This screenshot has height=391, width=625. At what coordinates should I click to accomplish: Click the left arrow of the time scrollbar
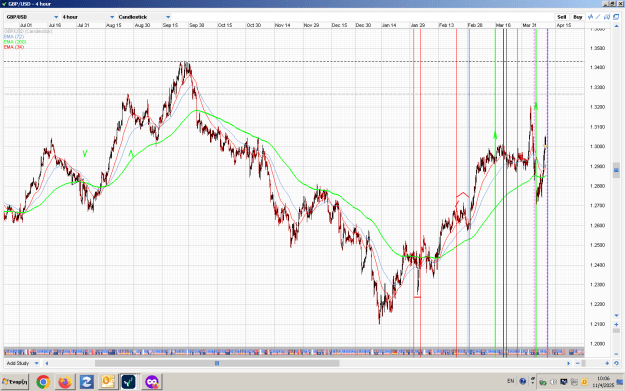(x=47, y=363)
